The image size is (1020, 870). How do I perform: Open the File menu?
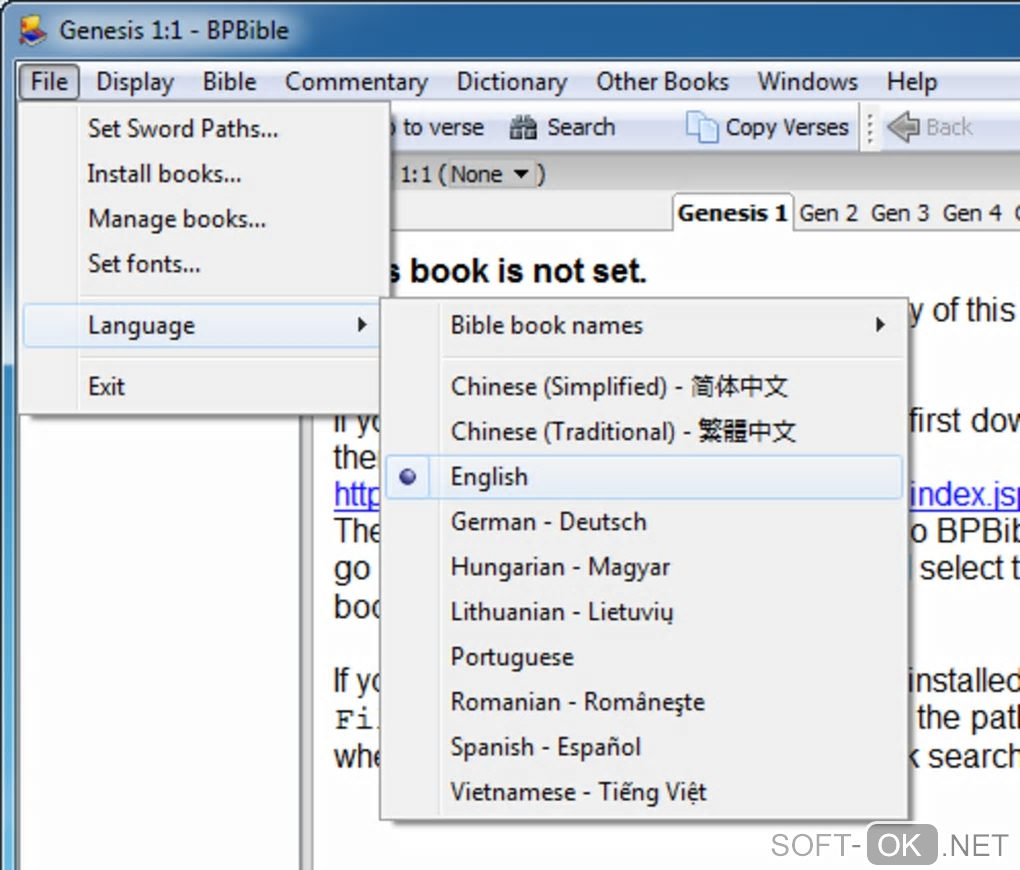(x=49, y=82)
